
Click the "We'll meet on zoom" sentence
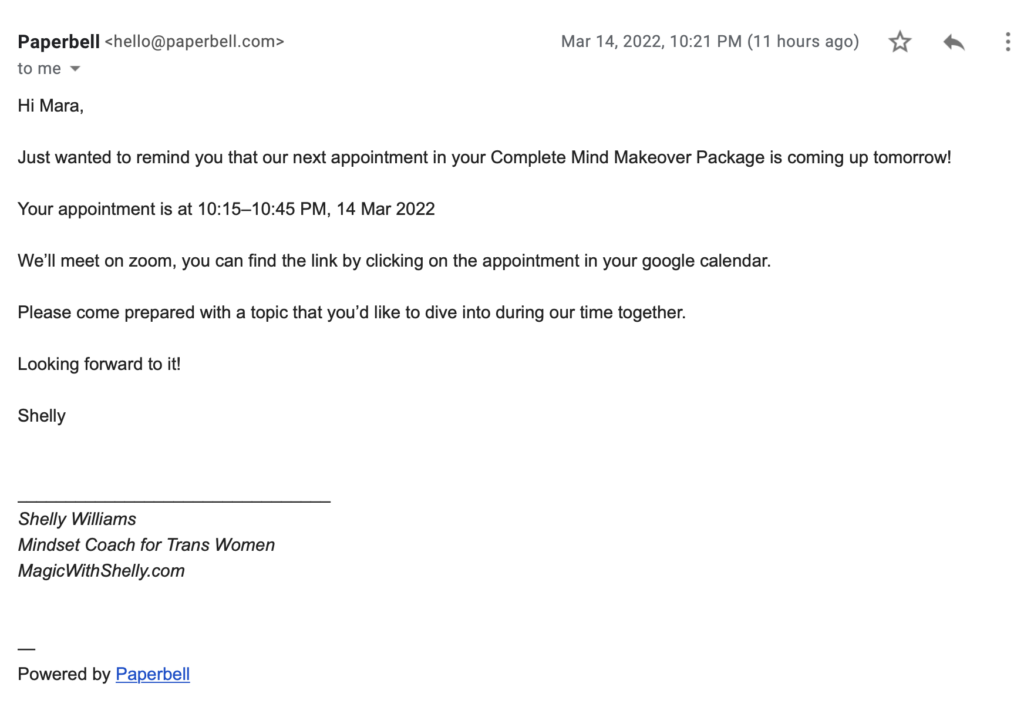point(394,261)
